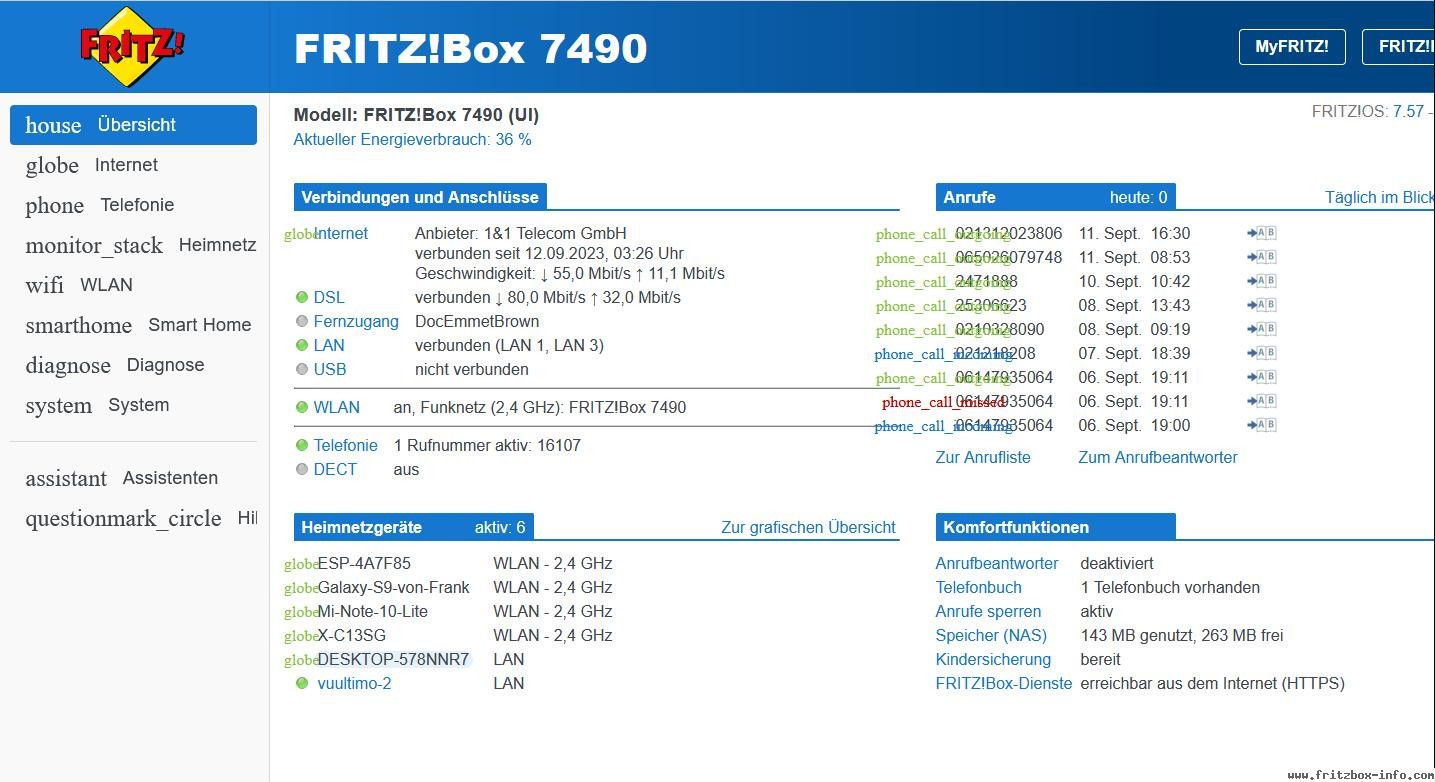
Task: Open device X-C13SG
Action: click(x=351, y=635)
